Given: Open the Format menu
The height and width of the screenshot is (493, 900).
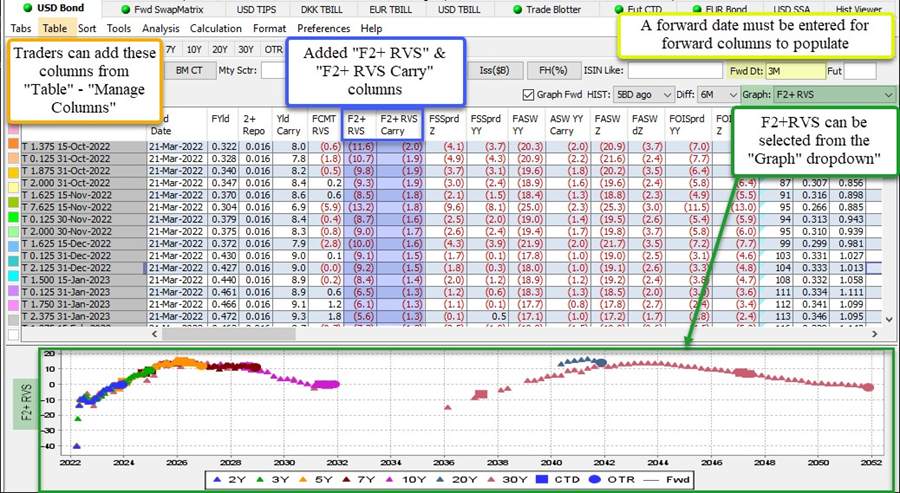Looking at the screenshot, I should [269, 28].
